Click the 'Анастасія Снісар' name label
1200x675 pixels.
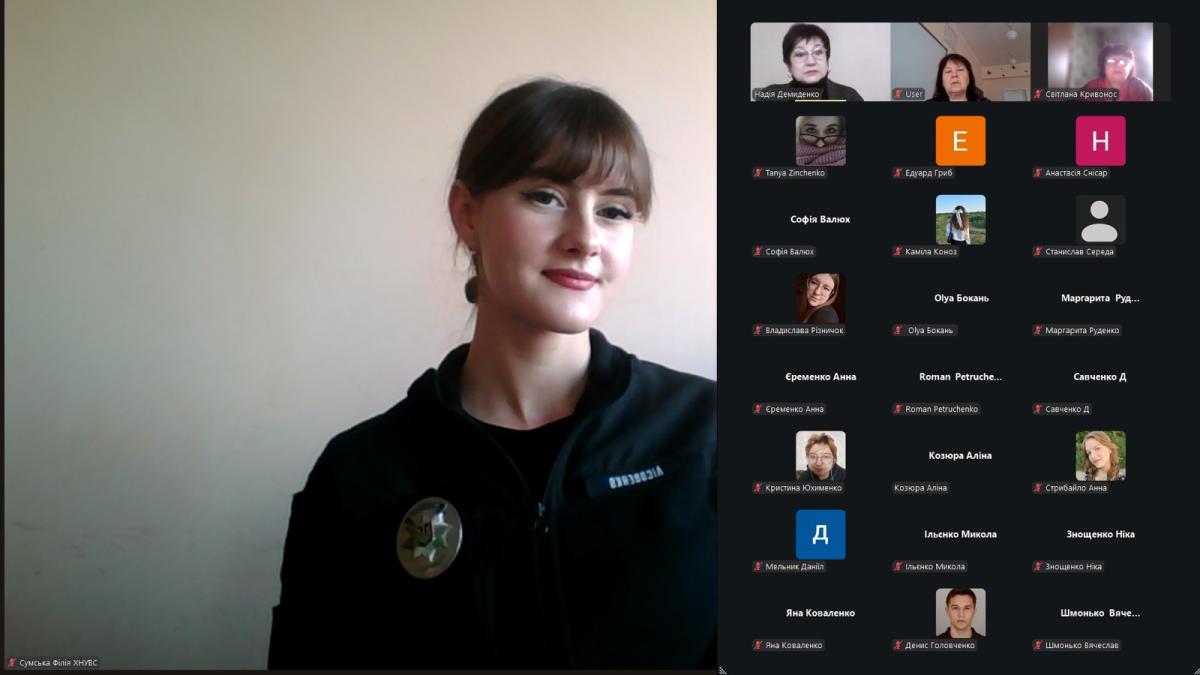coord(1076,173)
